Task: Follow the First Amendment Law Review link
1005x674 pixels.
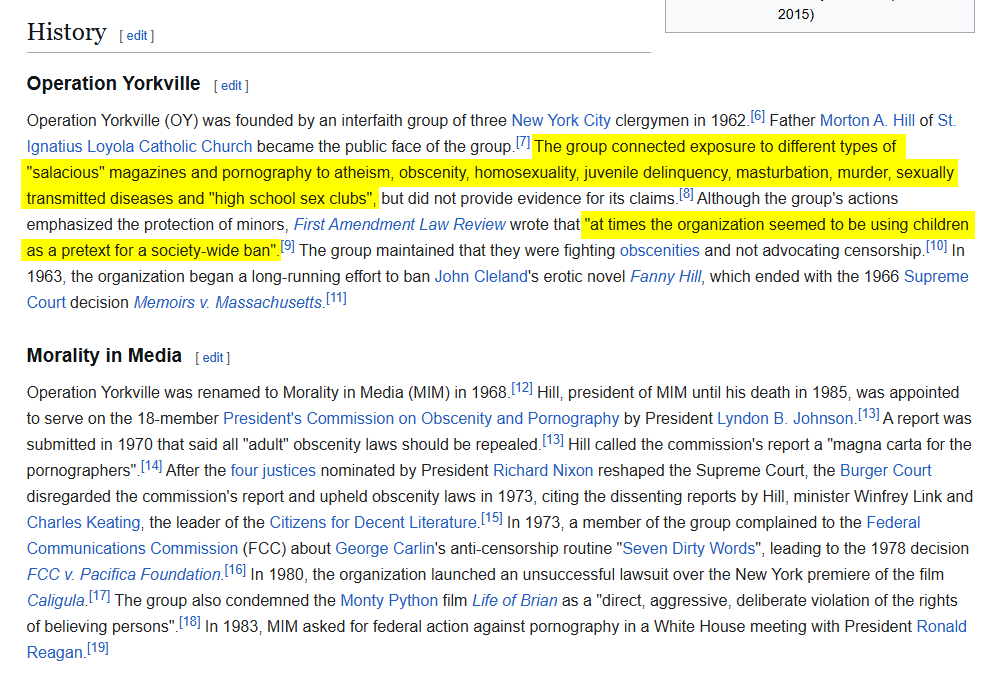Action: 399,225
